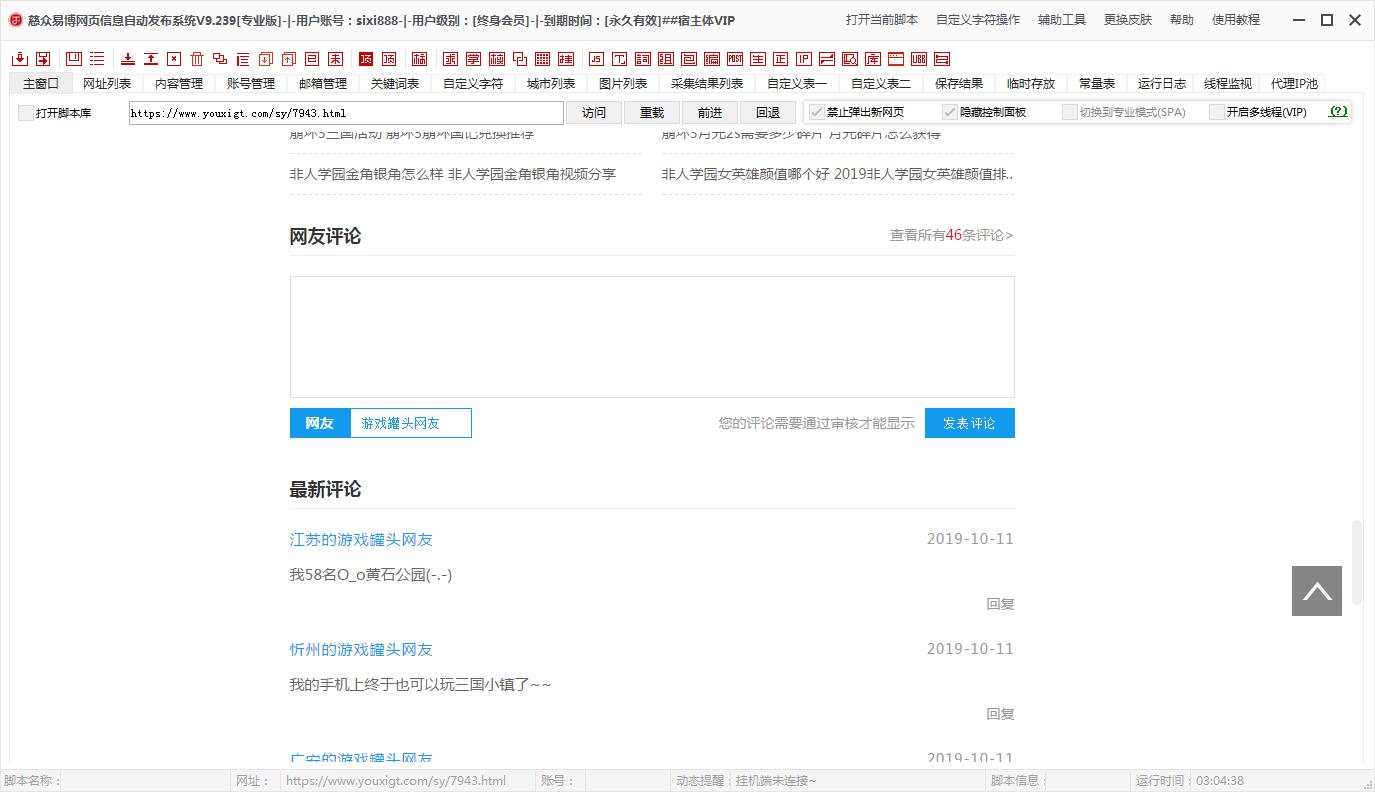Switch to the 关键词表 tab
Screen dimensions: 1375x792
[x=395, y=84]
